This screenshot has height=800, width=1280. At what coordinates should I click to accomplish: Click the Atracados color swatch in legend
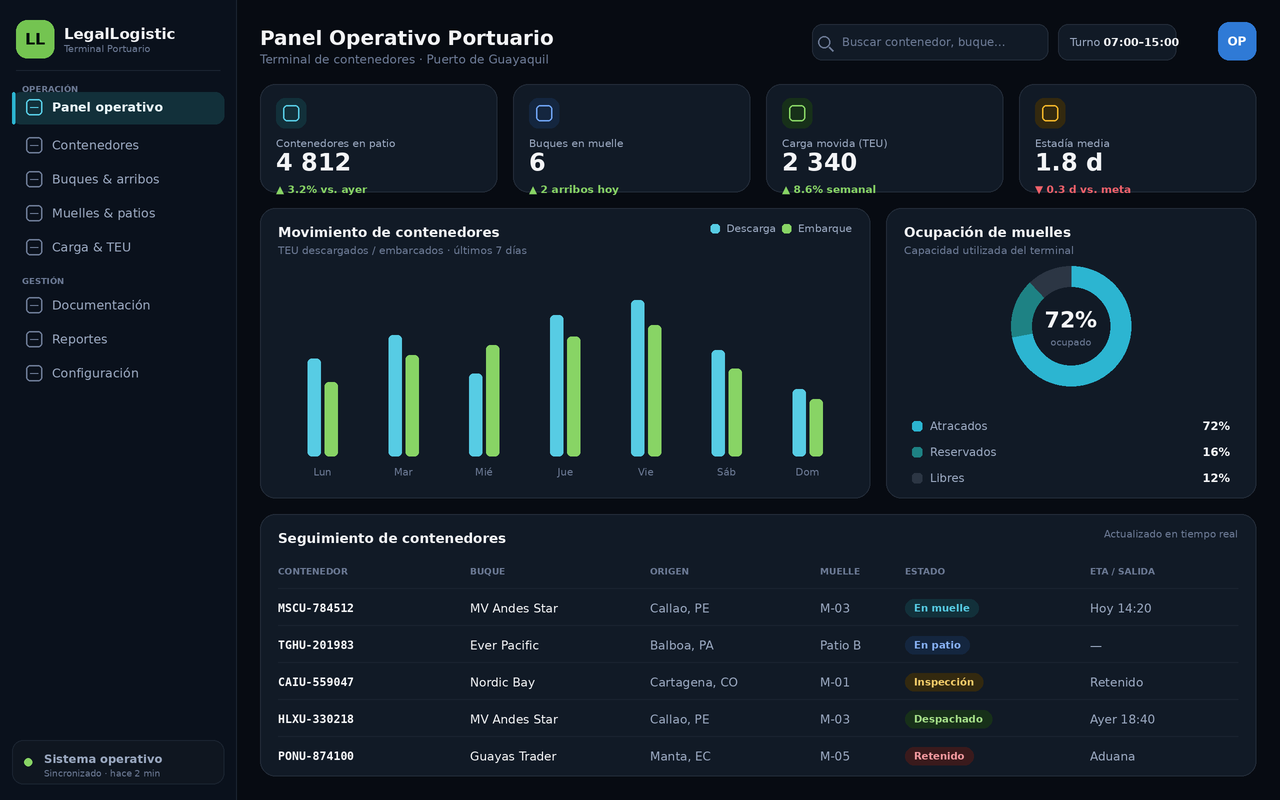pos(917,426)
